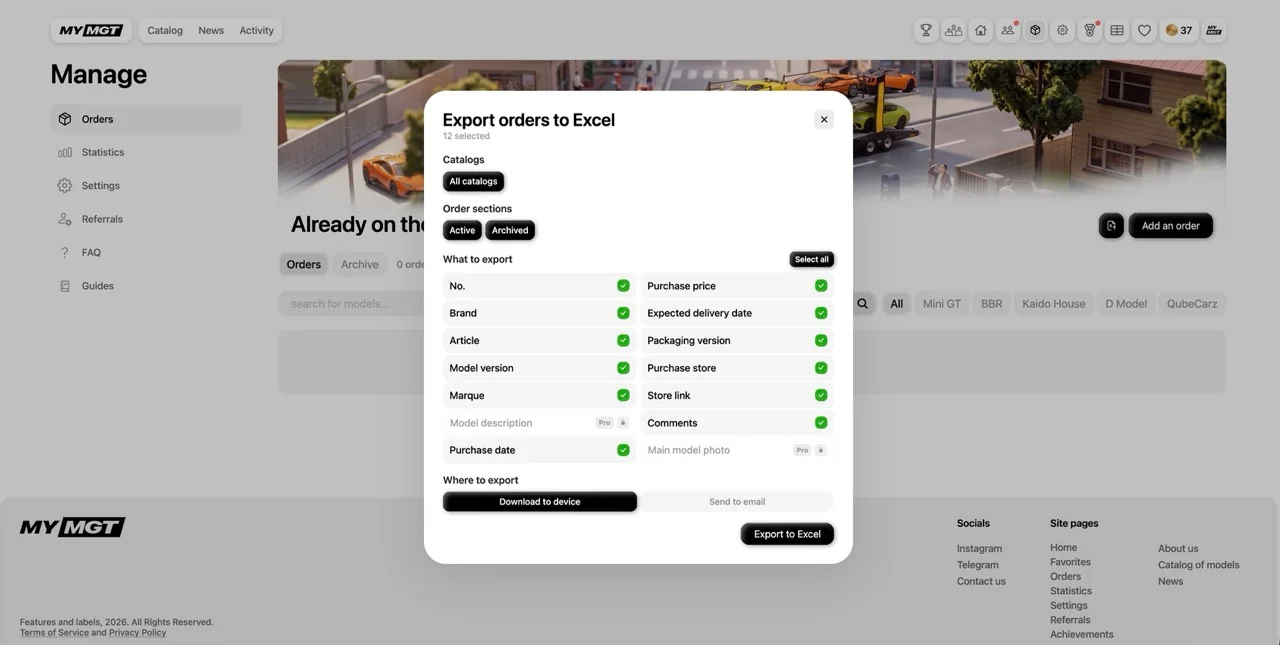Click the Select all button
1280x645 pixels.
811,259
